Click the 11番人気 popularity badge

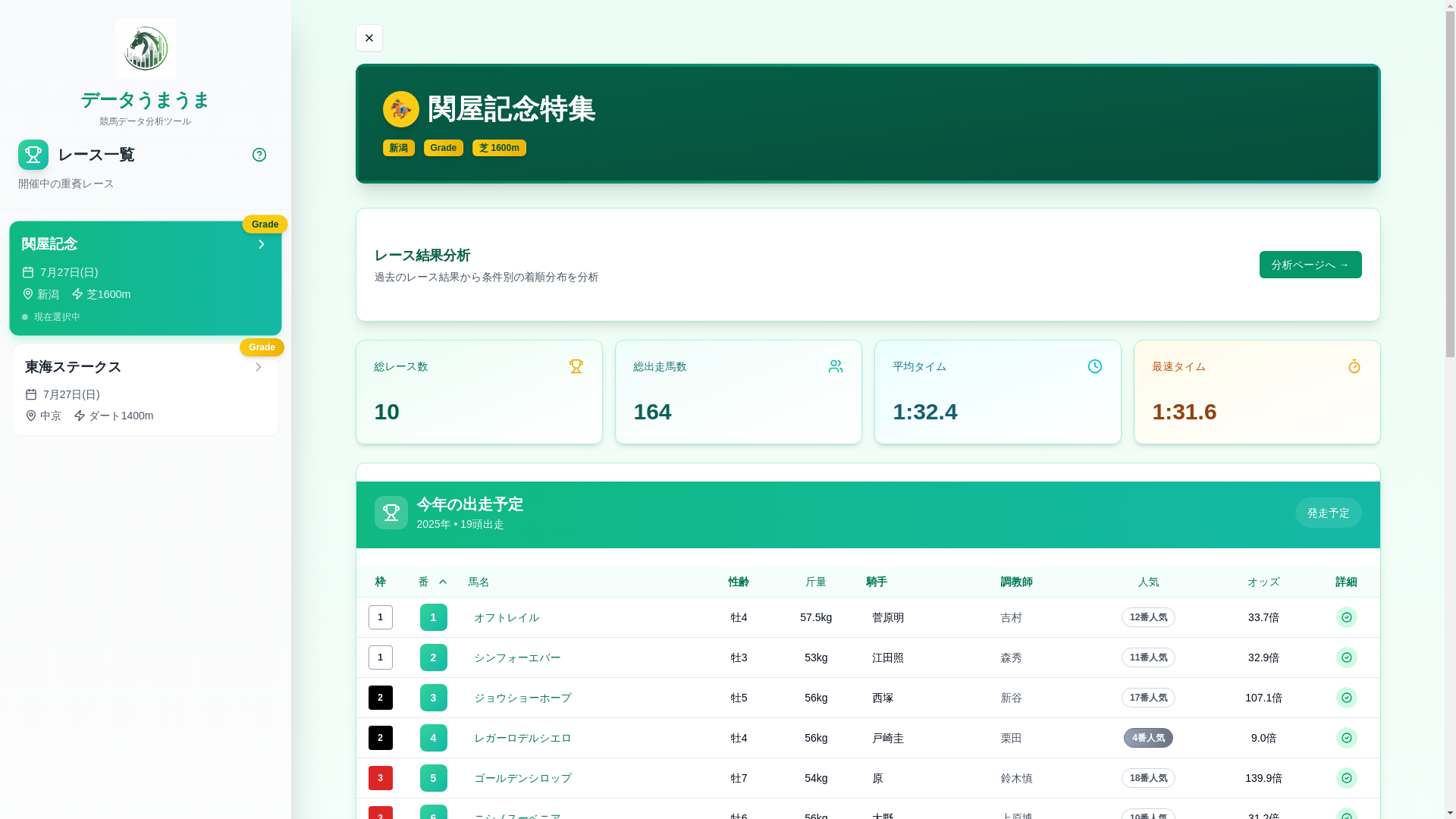click(x=1148, y=657)
